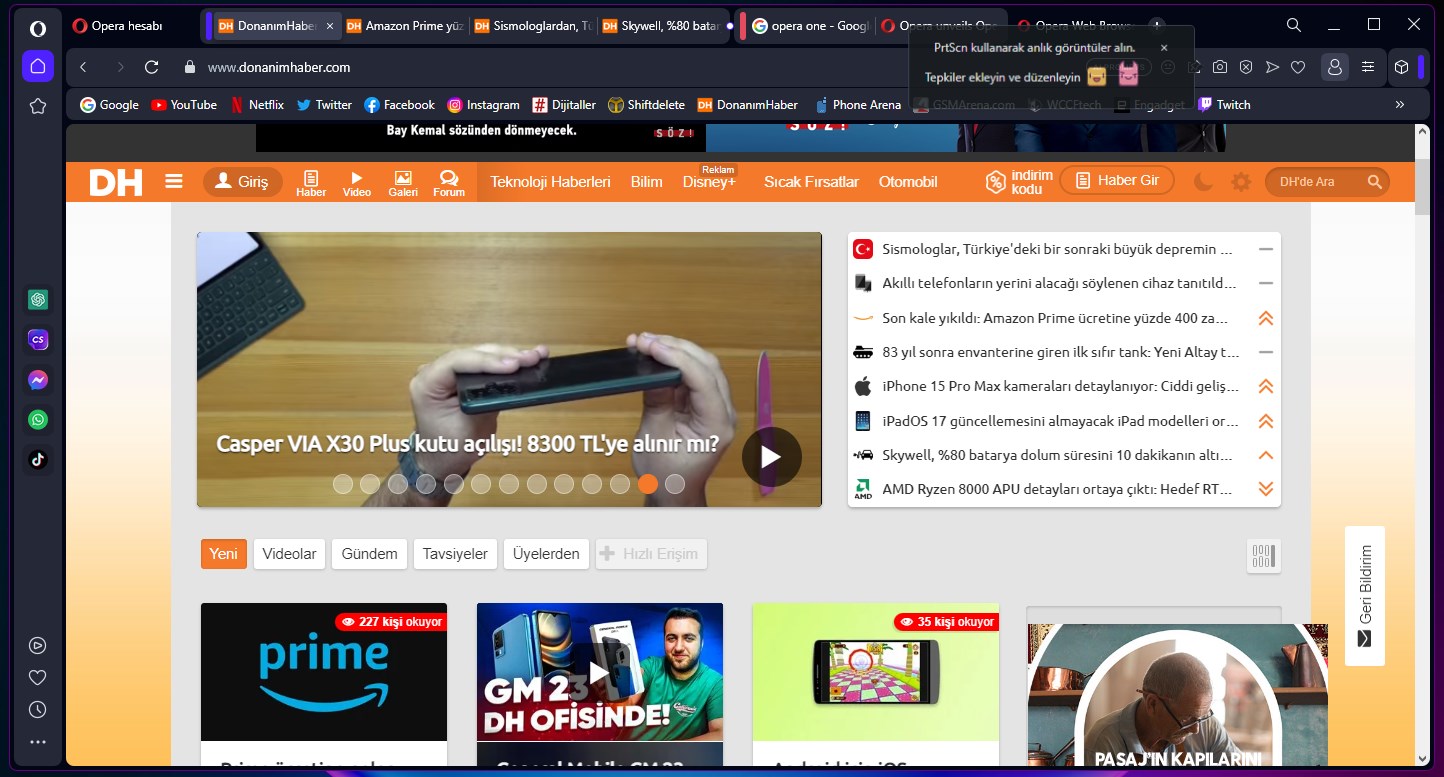This screenshot has width=1444, height=777.
Task: Open Messenger in the Opera sidebar
Action: pos(38,380)
